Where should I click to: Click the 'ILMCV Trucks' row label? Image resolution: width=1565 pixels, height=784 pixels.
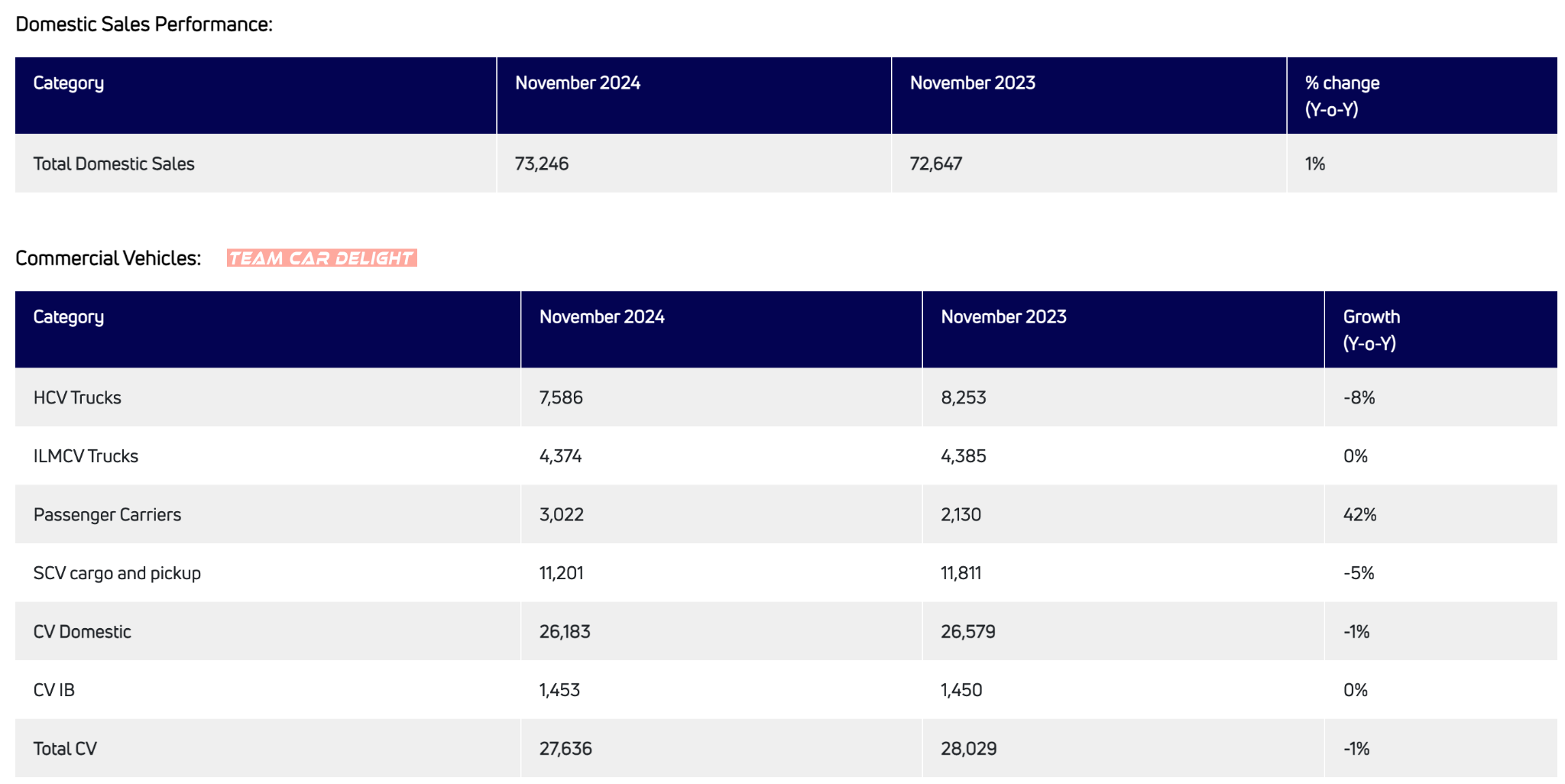(86, 456)
